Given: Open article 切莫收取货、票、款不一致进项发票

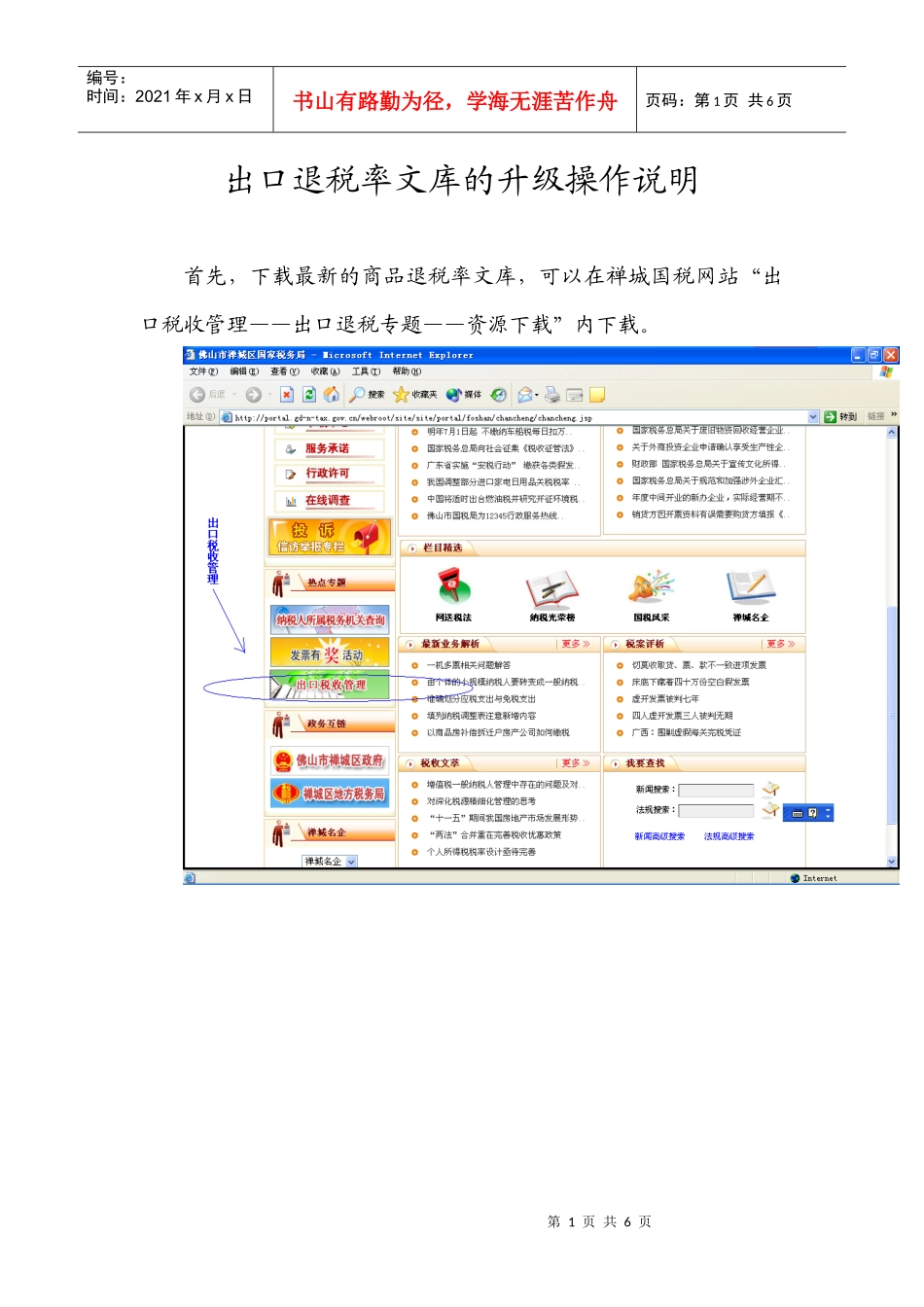Looking at the screenshot, I should 699,665.
